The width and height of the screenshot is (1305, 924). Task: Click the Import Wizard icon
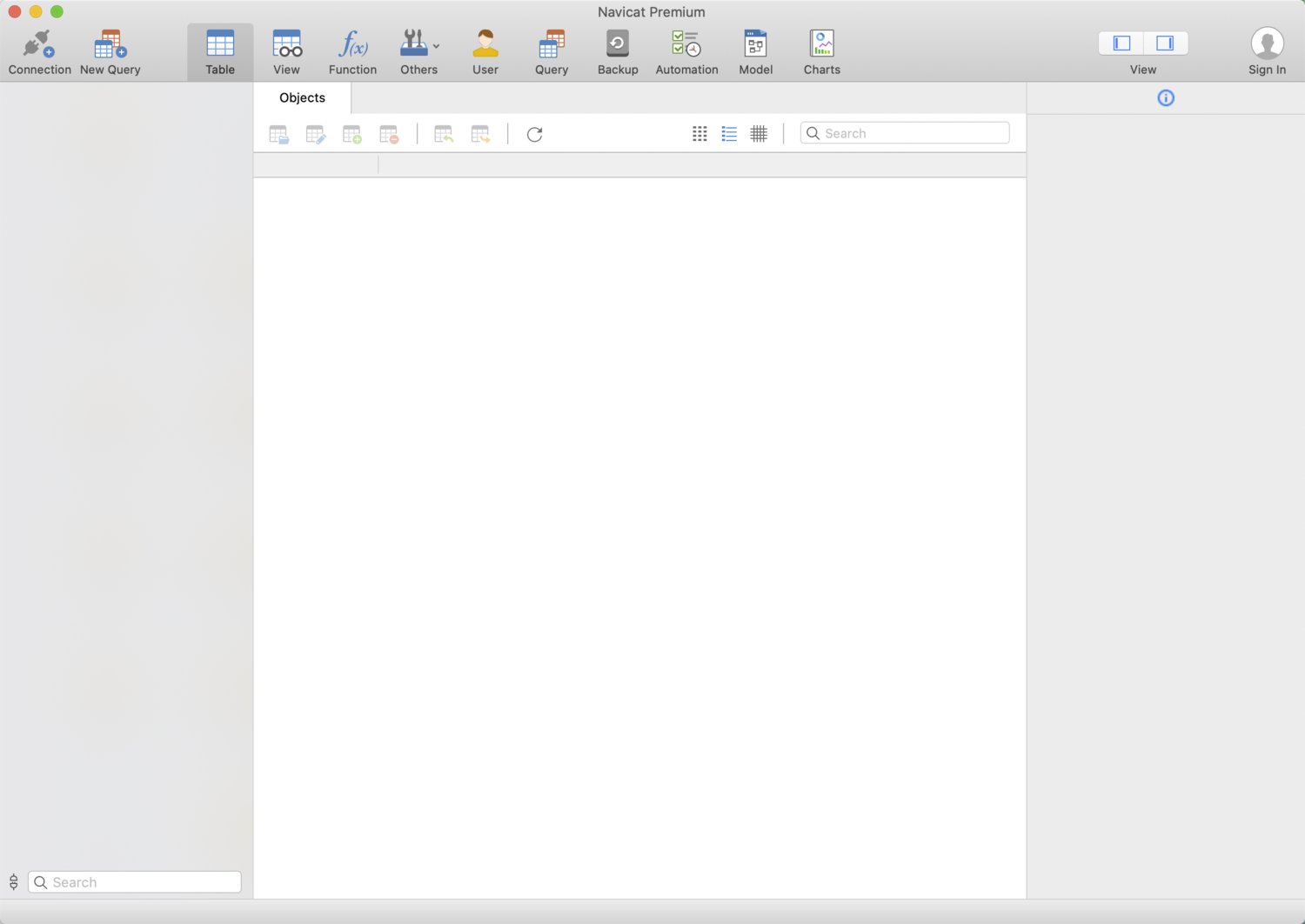tap(444, 134)
